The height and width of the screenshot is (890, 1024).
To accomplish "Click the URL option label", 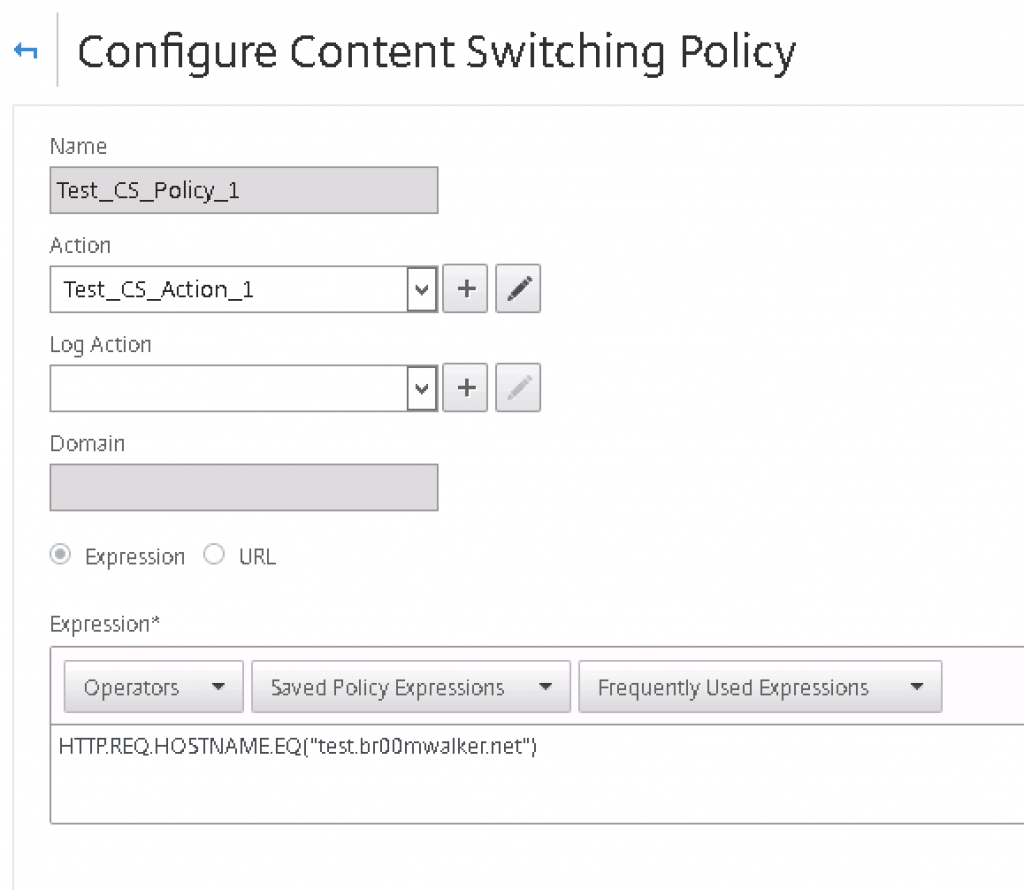I will pyautogui.click(x=257, y=556).
